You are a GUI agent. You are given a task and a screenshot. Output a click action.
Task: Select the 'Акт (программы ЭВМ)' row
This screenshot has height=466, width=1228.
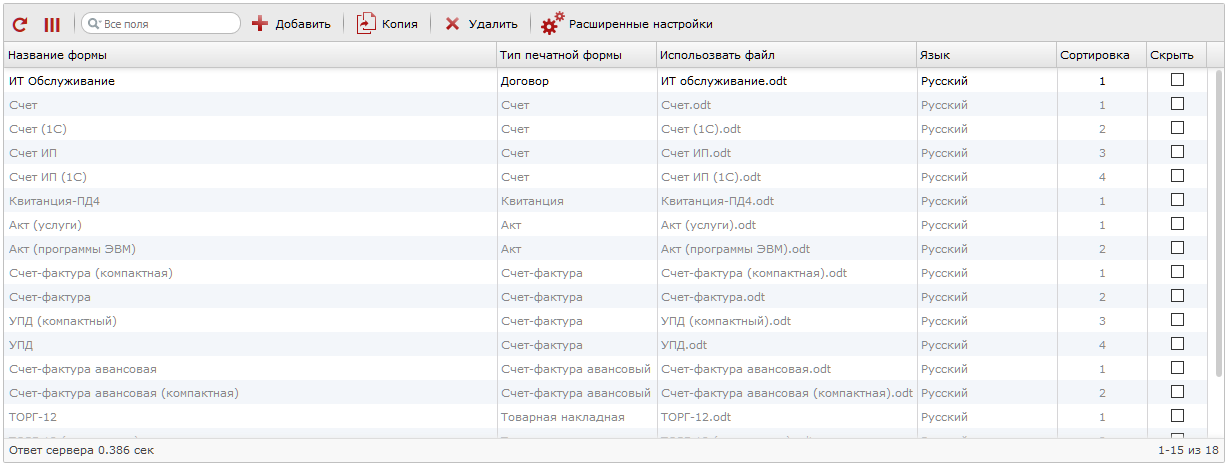click(250, 249)
